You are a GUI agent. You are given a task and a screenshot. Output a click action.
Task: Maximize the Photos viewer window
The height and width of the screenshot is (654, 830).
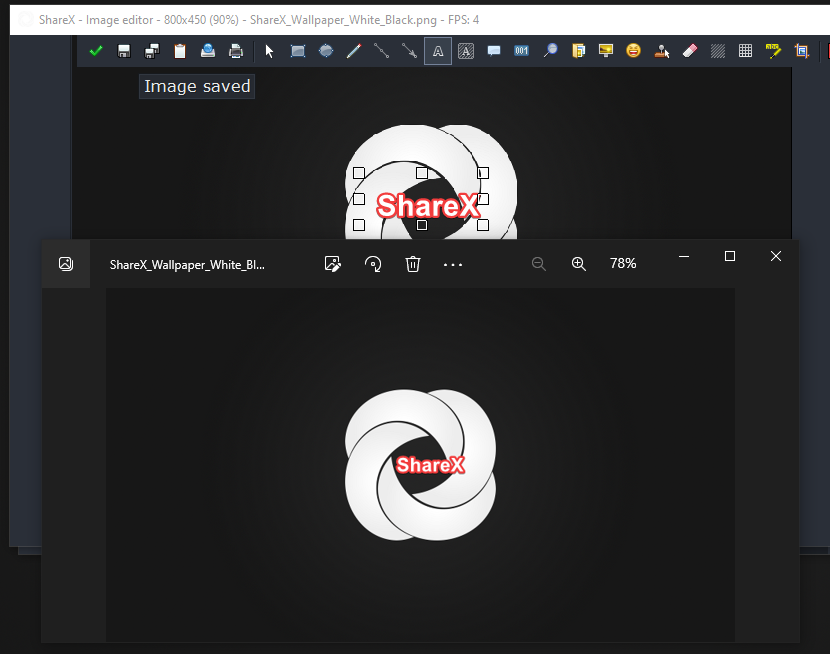[729, 256]
